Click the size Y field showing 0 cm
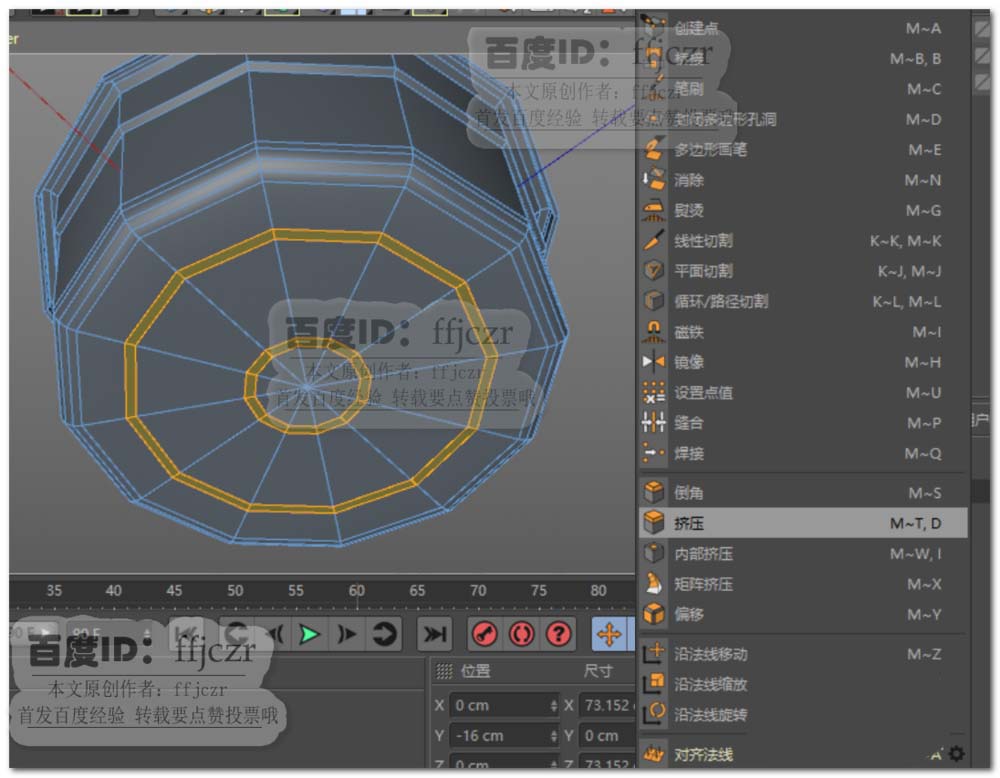This screenshot has width=1000, height=778. point(607,736)
